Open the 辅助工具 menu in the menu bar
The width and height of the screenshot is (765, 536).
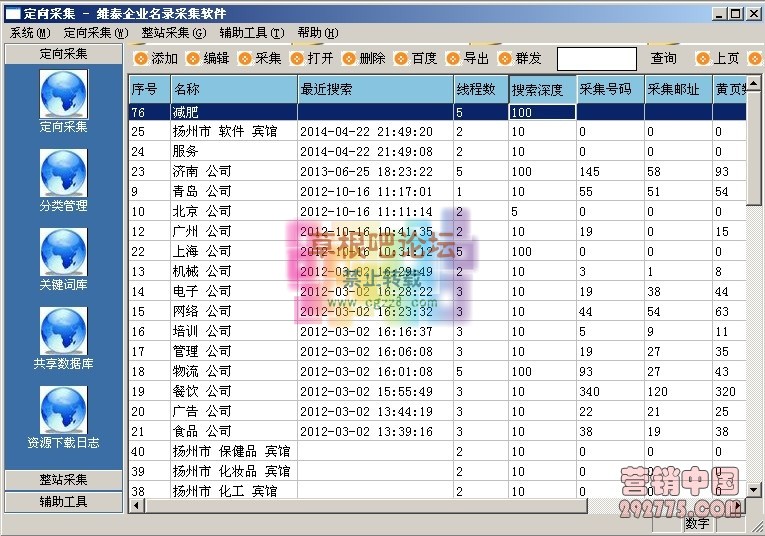pos(252,33)
